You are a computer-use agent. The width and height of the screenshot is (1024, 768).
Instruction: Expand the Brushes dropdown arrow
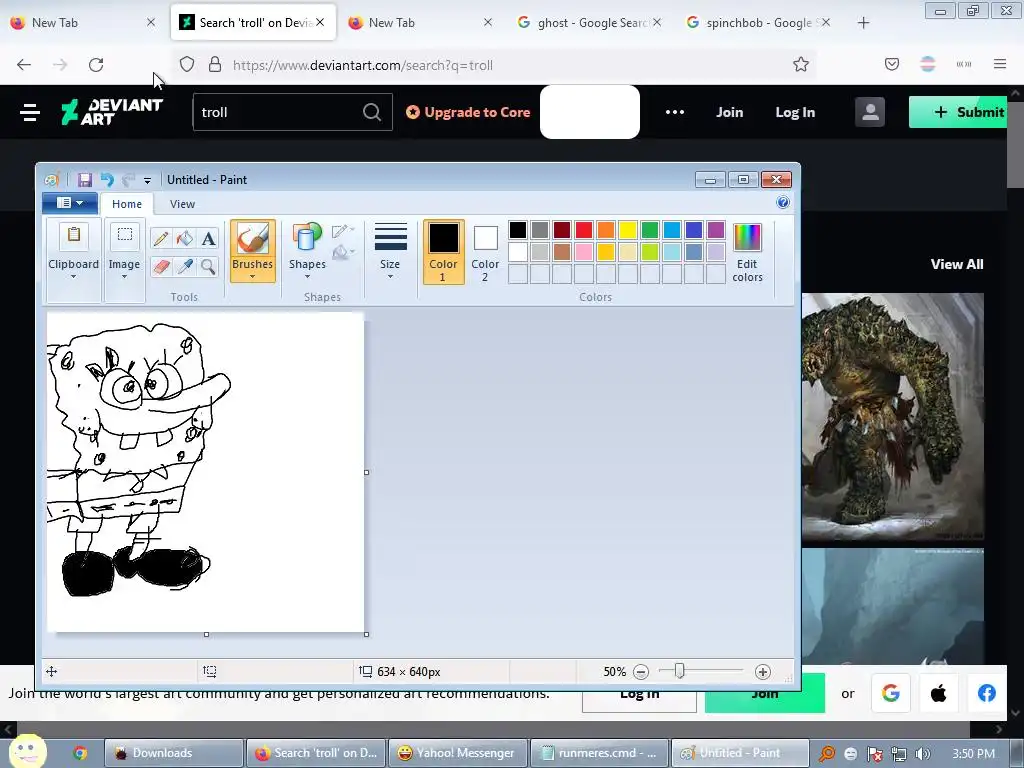(x=252, y=276)
